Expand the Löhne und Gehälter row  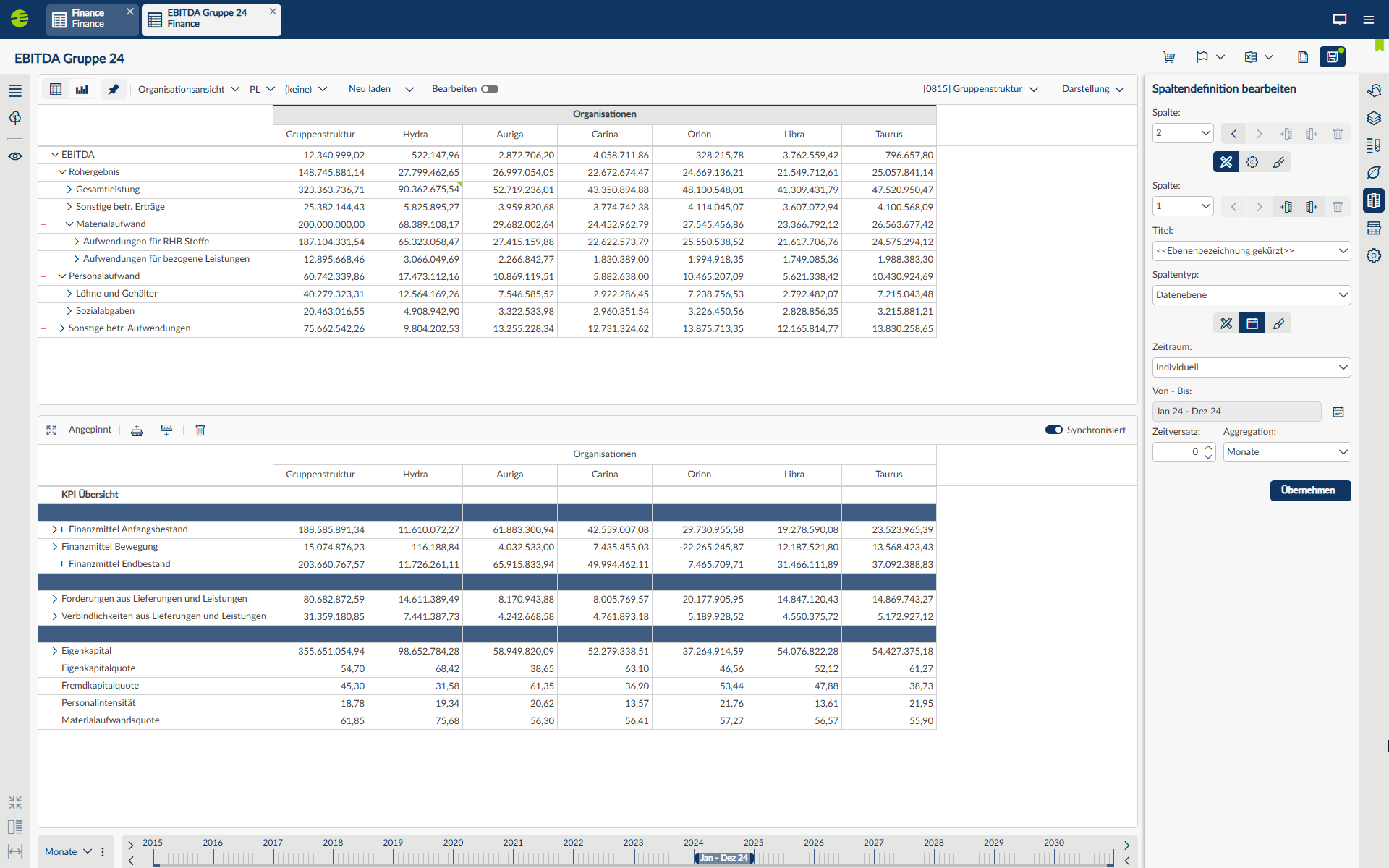[69, 294]
